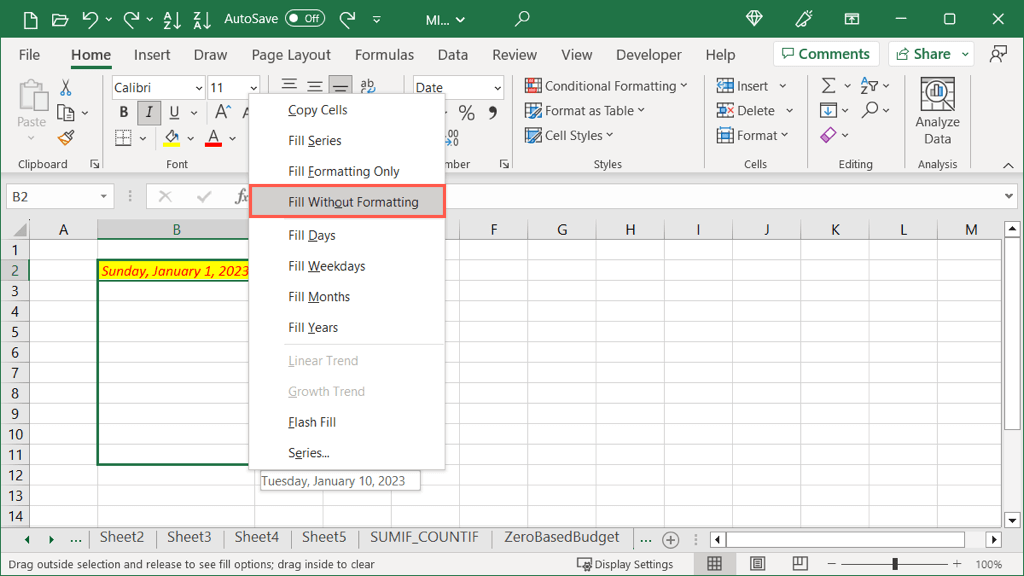Open the Formulas ribbon tab
Image resolution: width=1024 pixels, height=576 pixels.
[x=384, y=55]
